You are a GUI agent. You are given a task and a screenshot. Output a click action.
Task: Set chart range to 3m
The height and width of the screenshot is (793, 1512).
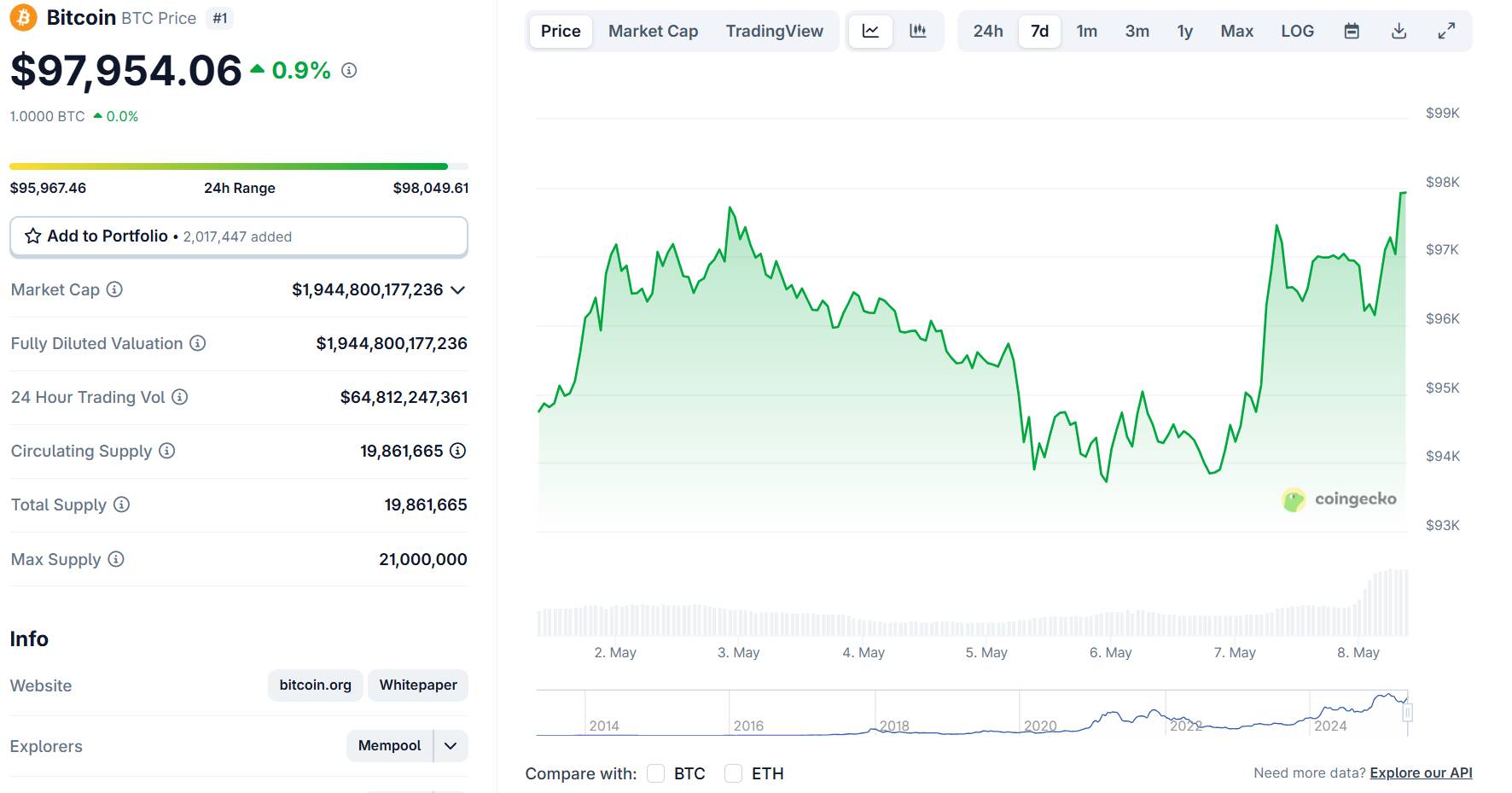pos(1137,31)
